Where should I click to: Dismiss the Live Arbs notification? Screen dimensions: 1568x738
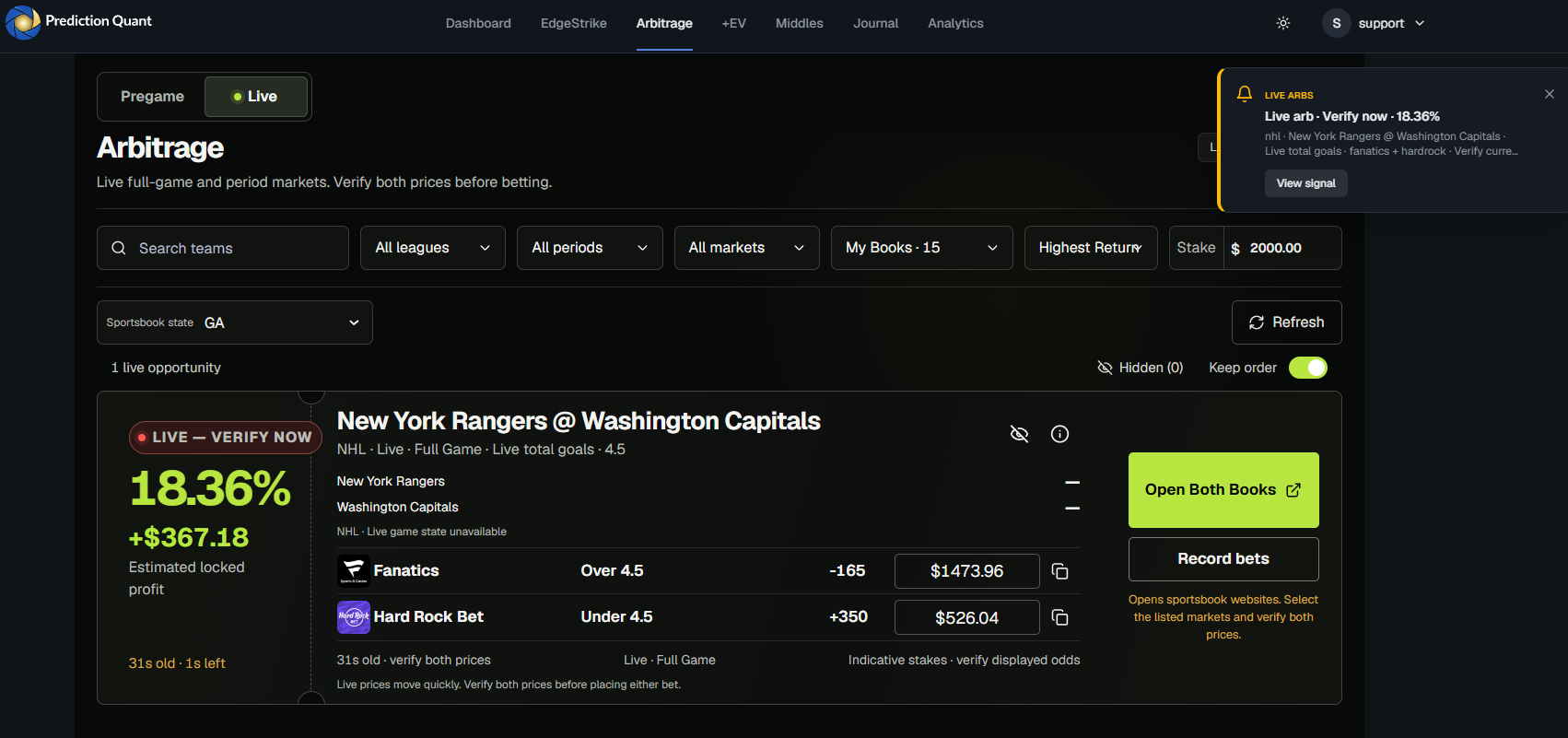click(x=1550, y=94)
